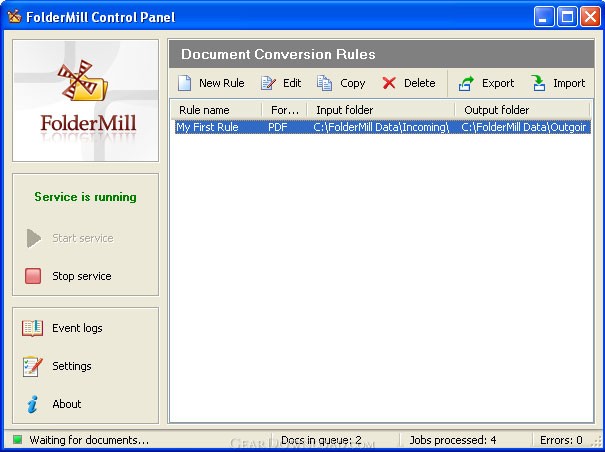The height and width of the screenshot is (452, 605).
Task: Click the PDF format cell
Action: pos(278,127)
